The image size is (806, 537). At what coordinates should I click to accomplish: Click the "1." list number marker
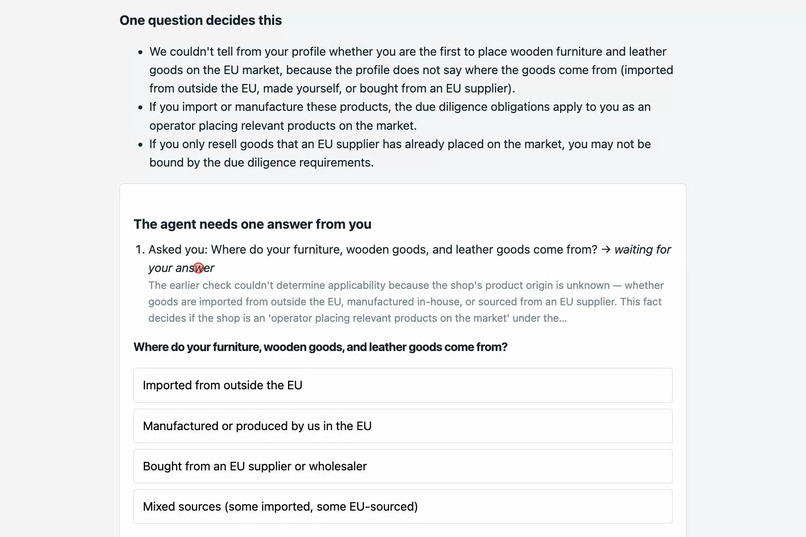pyautogui.click(x=140, y=250)
